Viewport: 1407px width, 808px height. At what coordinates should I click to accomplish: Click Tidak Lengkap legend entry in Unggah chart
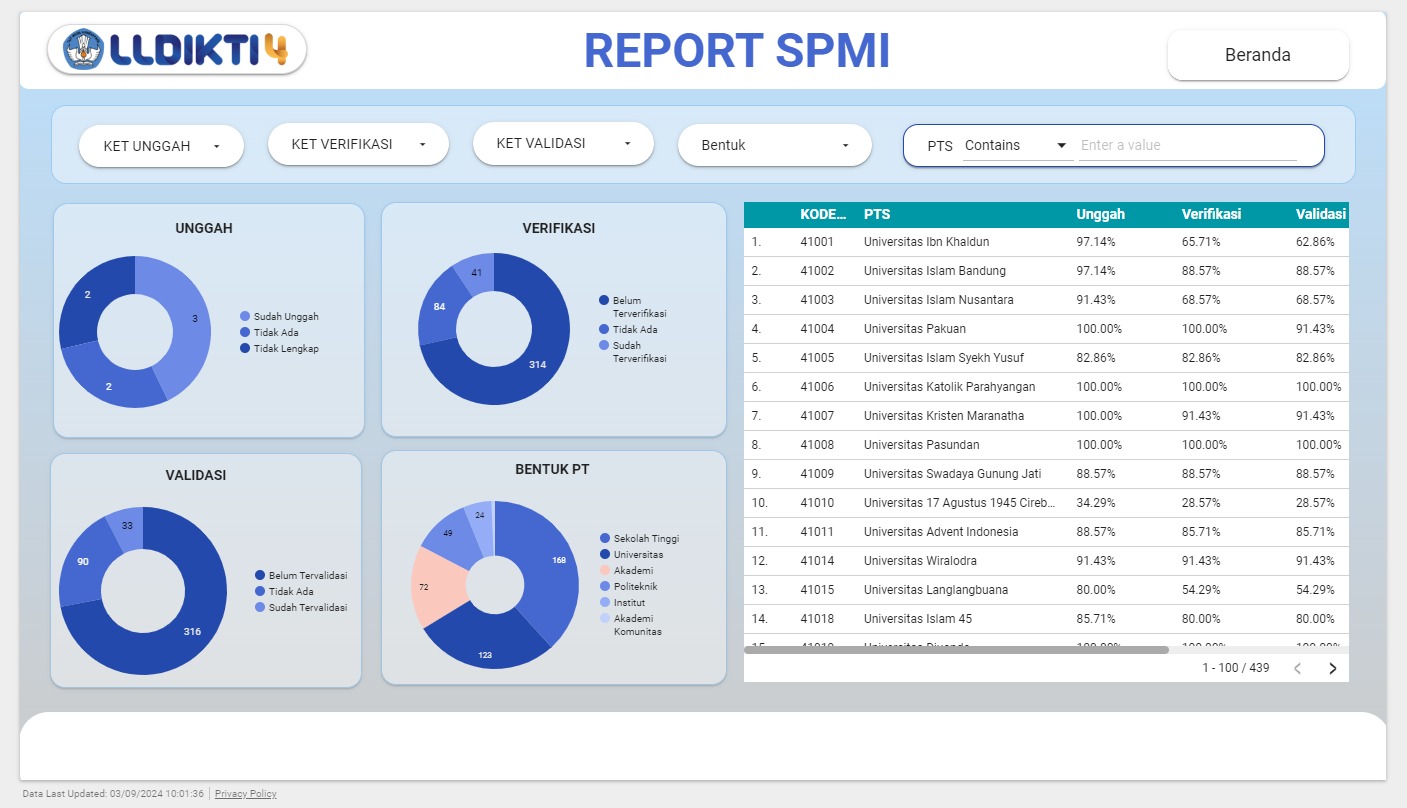(279, 348)
